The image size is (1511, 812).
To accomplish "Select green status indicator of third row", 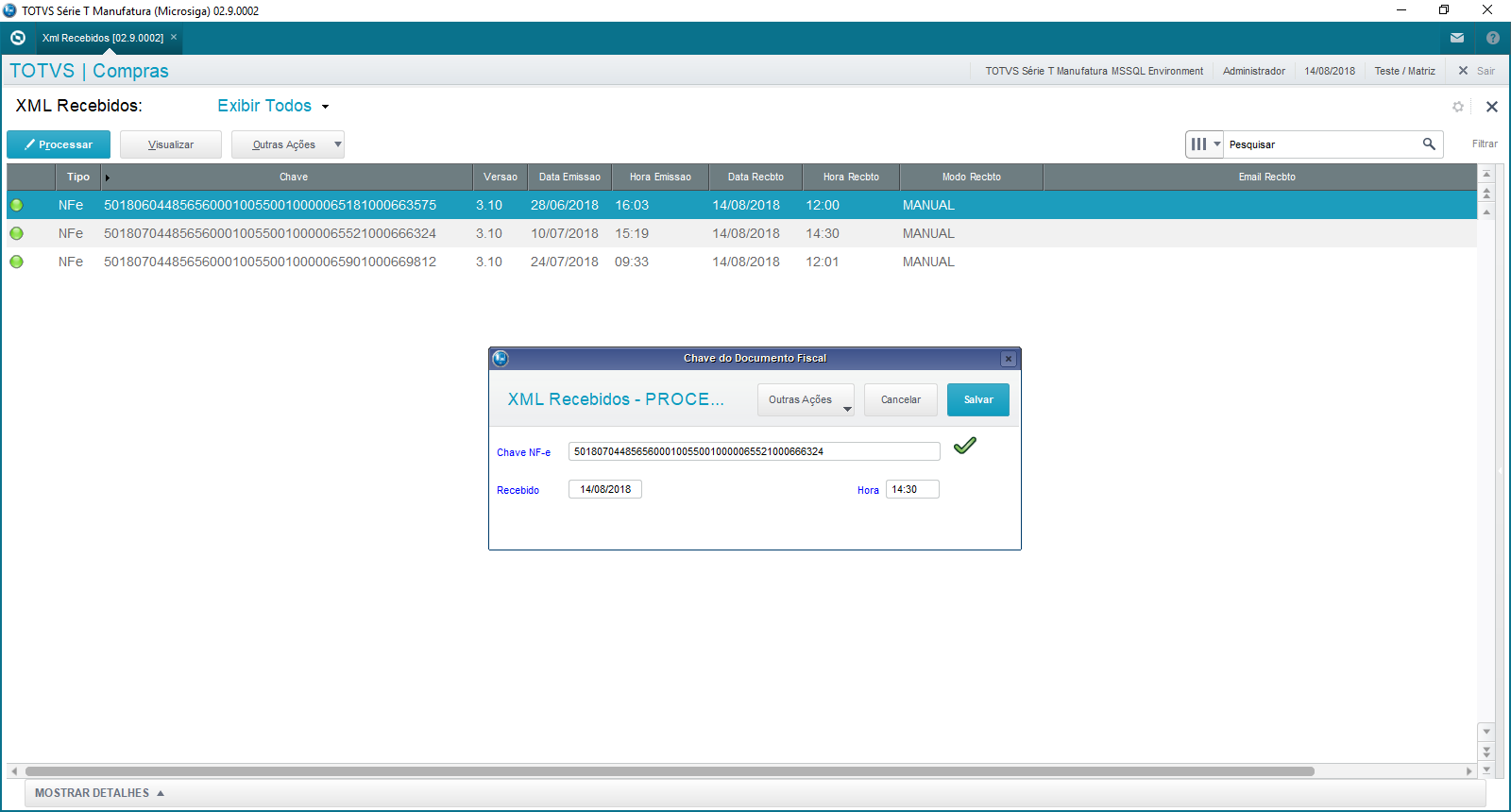I will (x=17, y=262).
